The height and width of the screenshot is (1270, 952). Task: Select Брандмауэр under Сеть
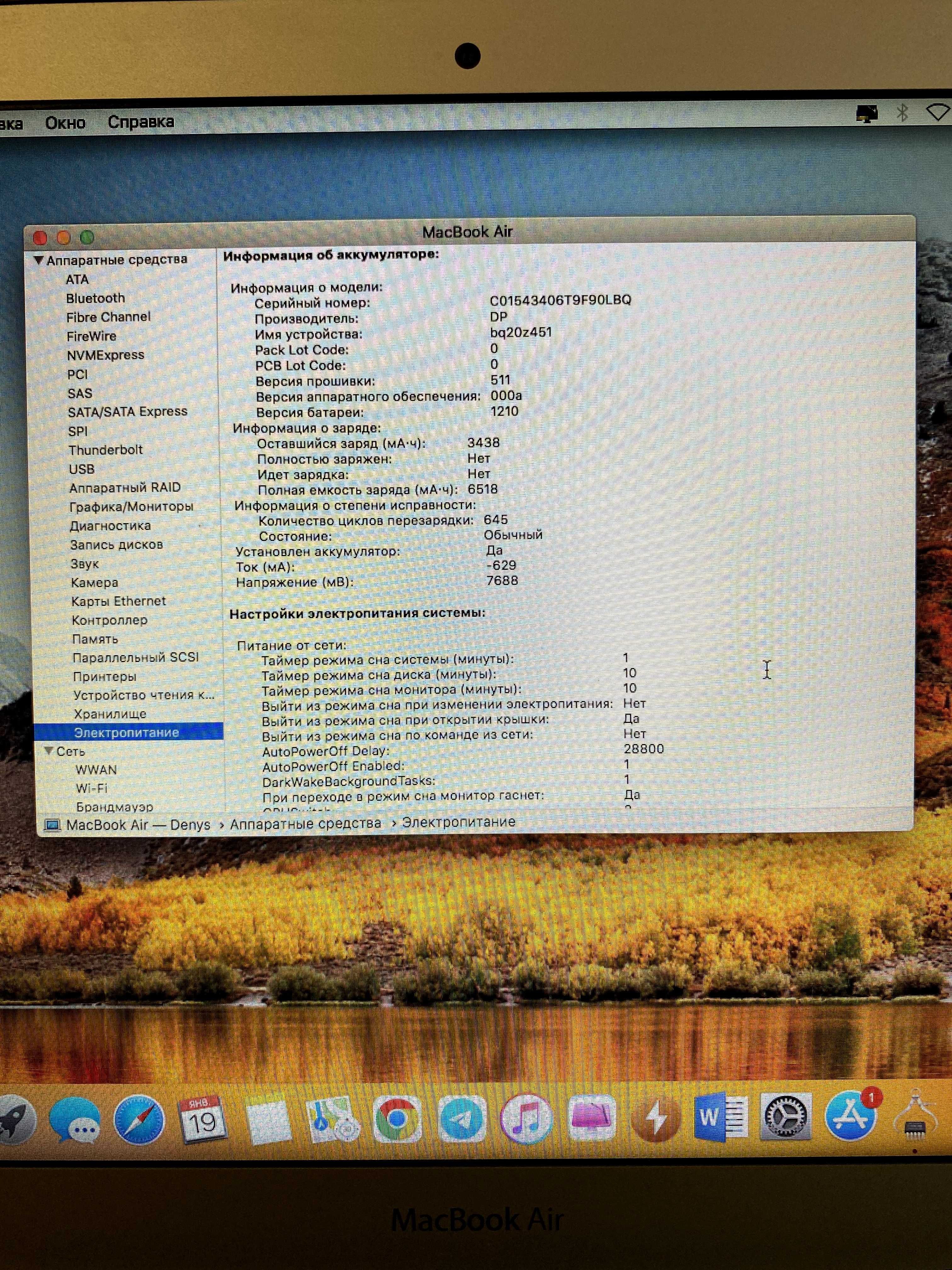click(x=115, y=807)
